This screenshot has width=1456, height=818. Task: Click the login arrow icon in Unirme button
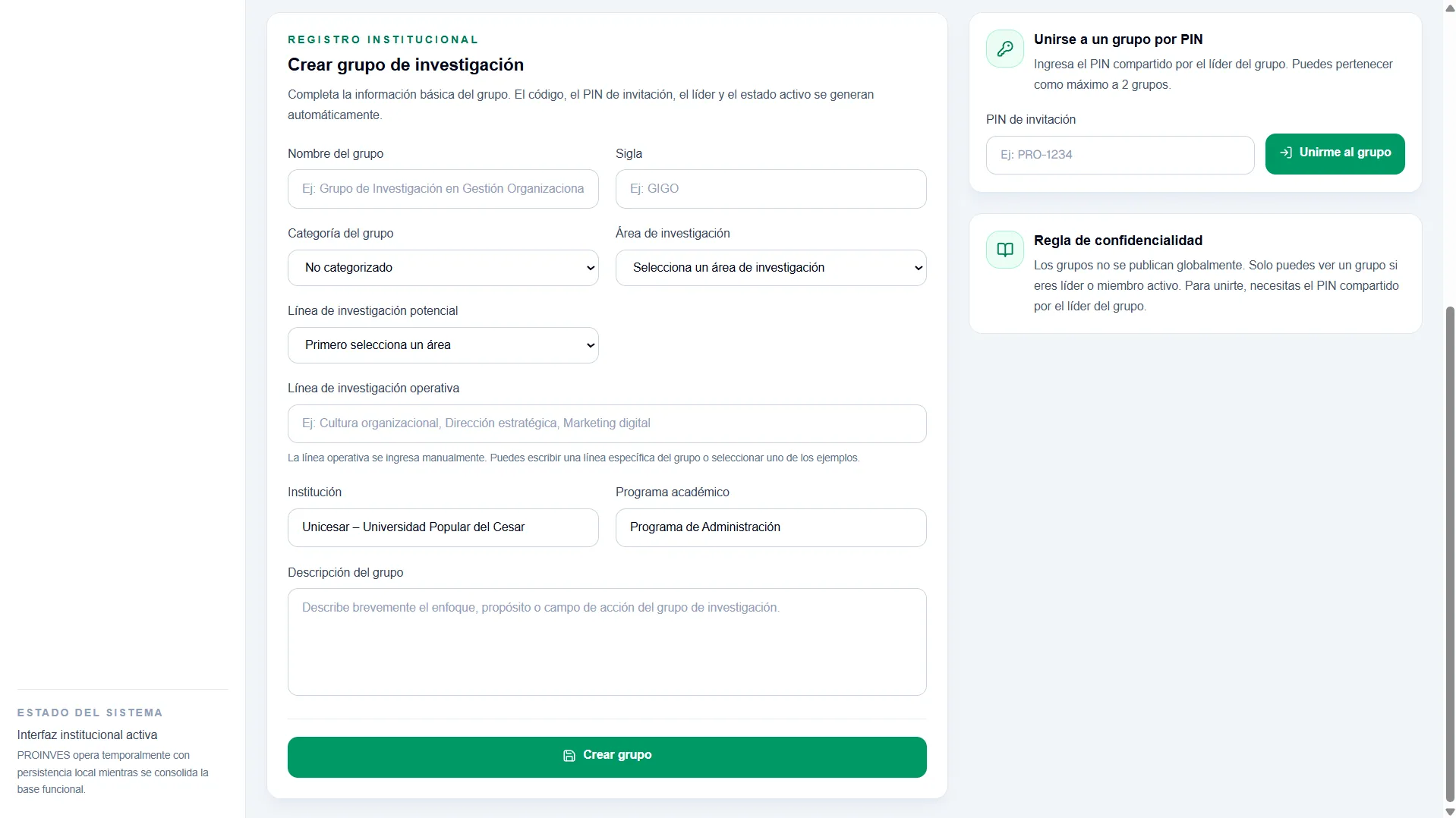[1286, 153]
